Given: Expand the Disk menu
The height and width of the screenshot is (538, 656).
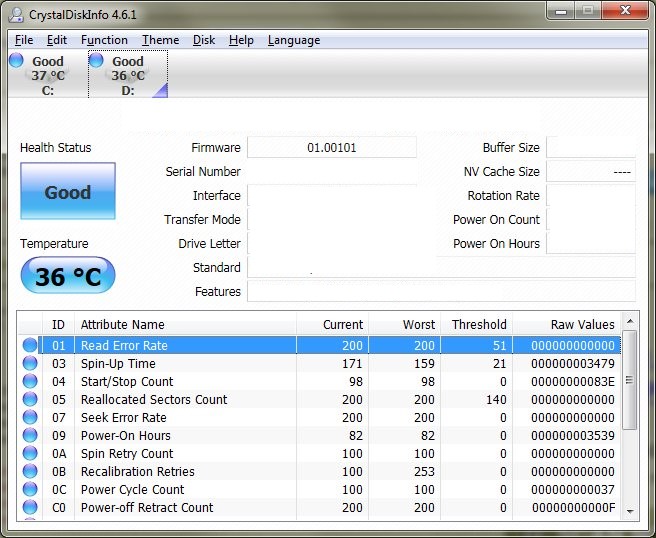Looking at the screenshot, I should click(204, 40).
